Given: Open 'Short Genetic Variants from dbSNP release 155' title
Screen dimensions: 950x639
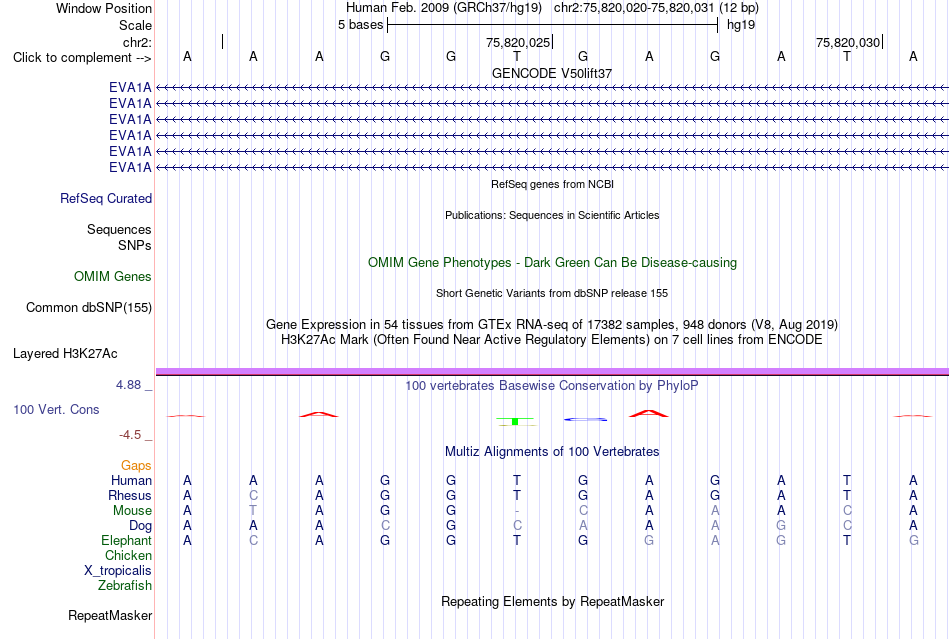Looking at the screenshot, I should [552, 293].
